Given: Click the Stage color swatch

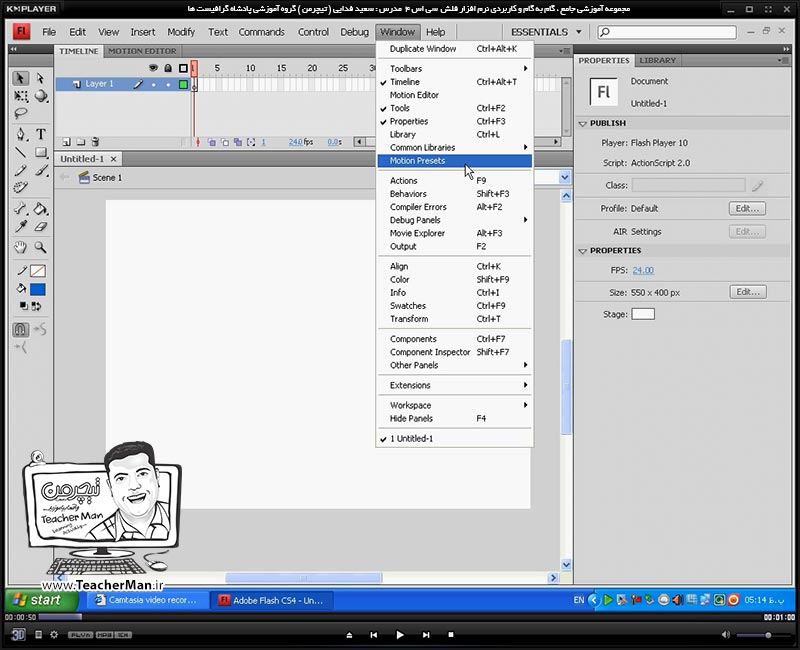Looking at the screenshot, I should pos(643,314).
